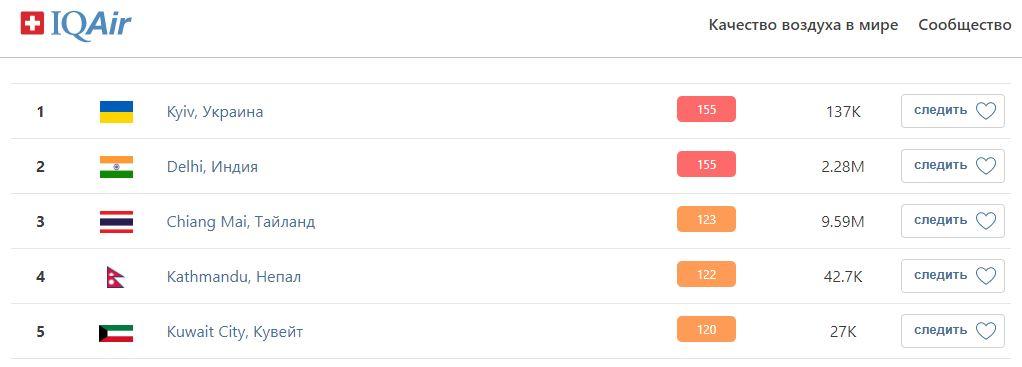1022x367 pixels.
Task: Click the Thailand flag icon
Action: coord(116,222)
